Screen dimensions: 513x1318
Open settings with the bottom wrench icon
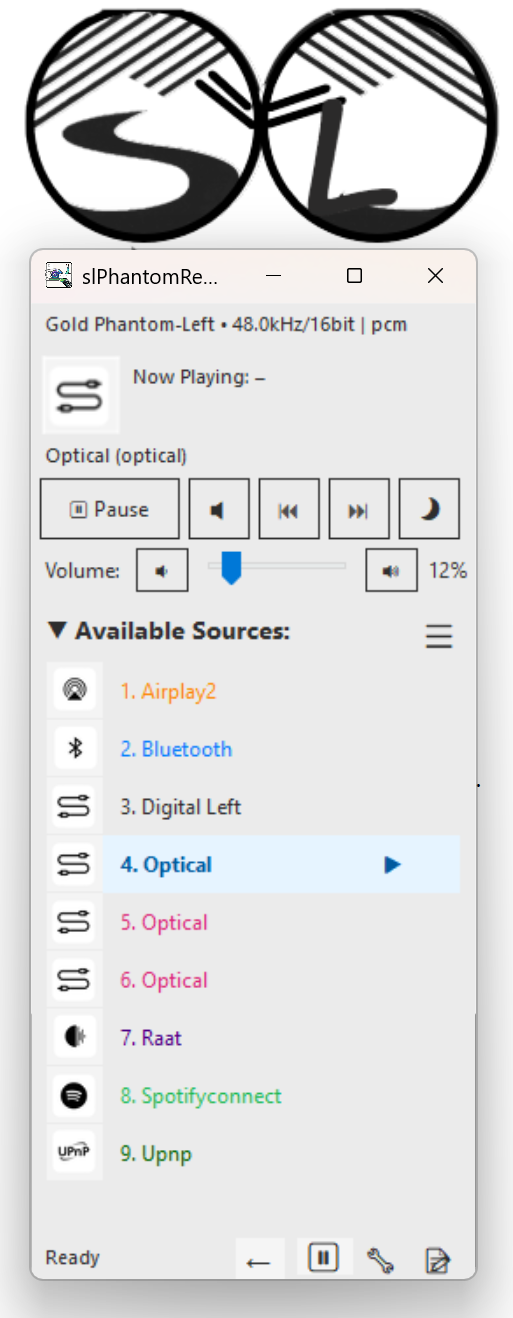pos(380,1260)
